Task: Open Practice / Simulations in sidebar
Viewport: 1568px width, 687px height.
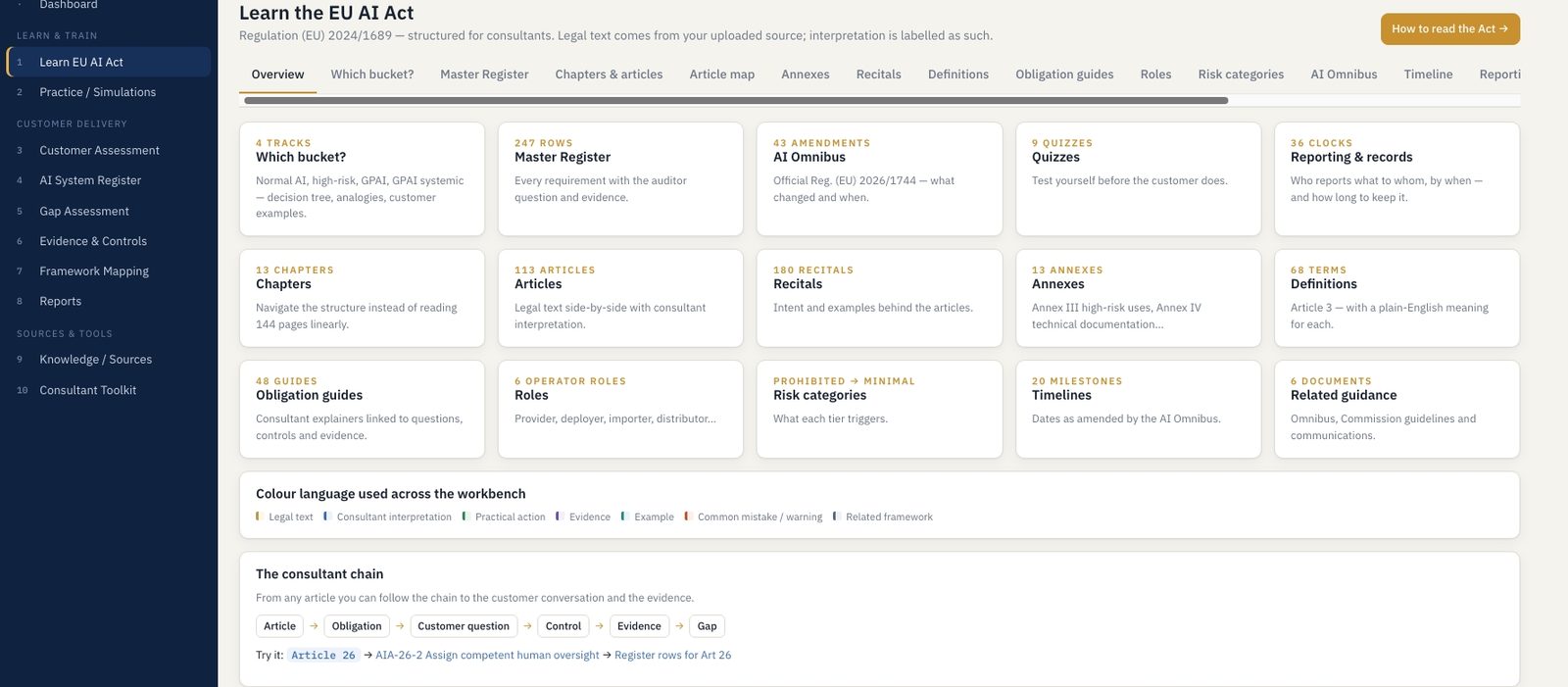Action: tap(108, 92)
